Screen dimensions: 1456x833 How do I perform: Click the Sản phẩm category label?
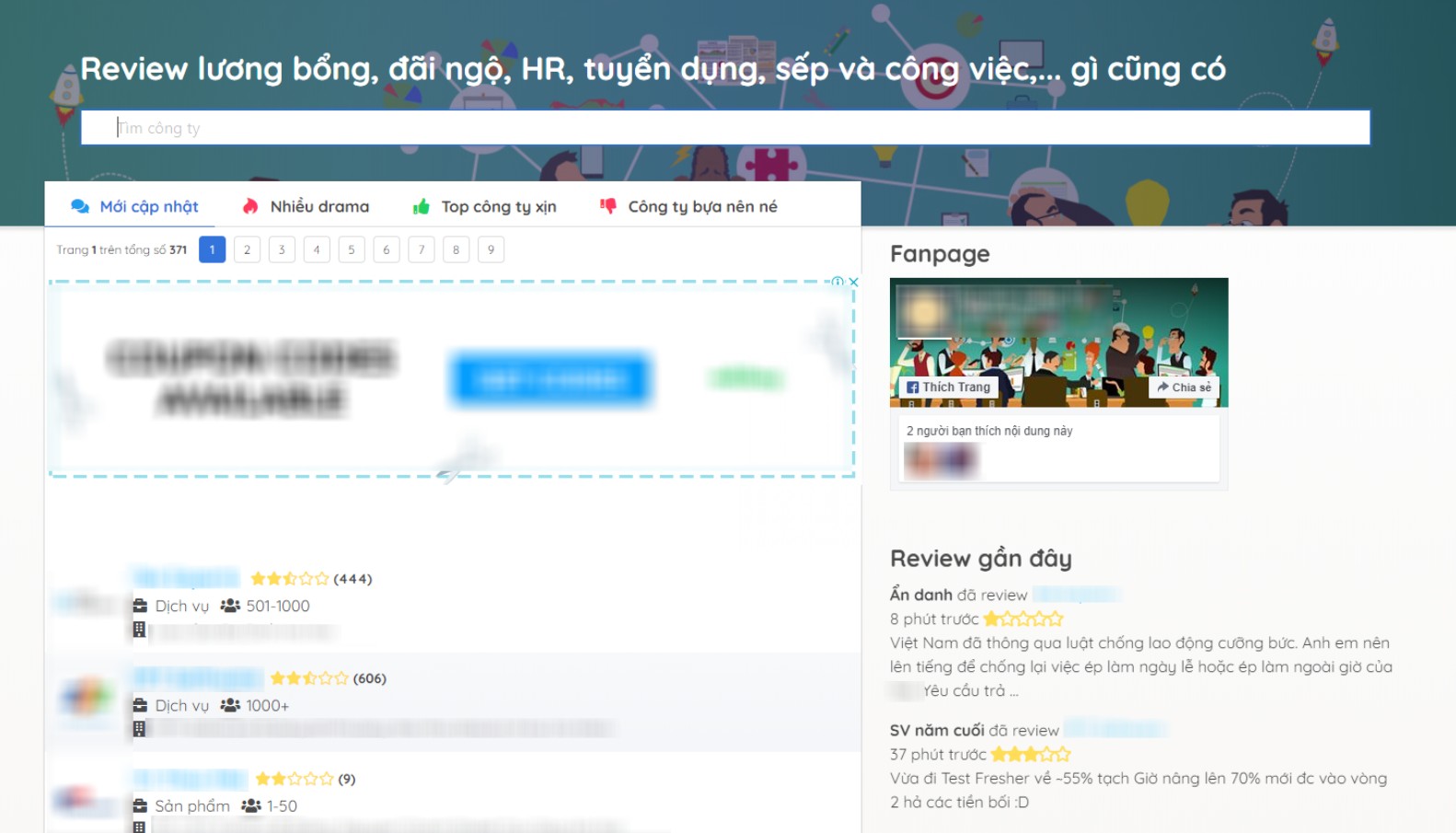(192, 805)
